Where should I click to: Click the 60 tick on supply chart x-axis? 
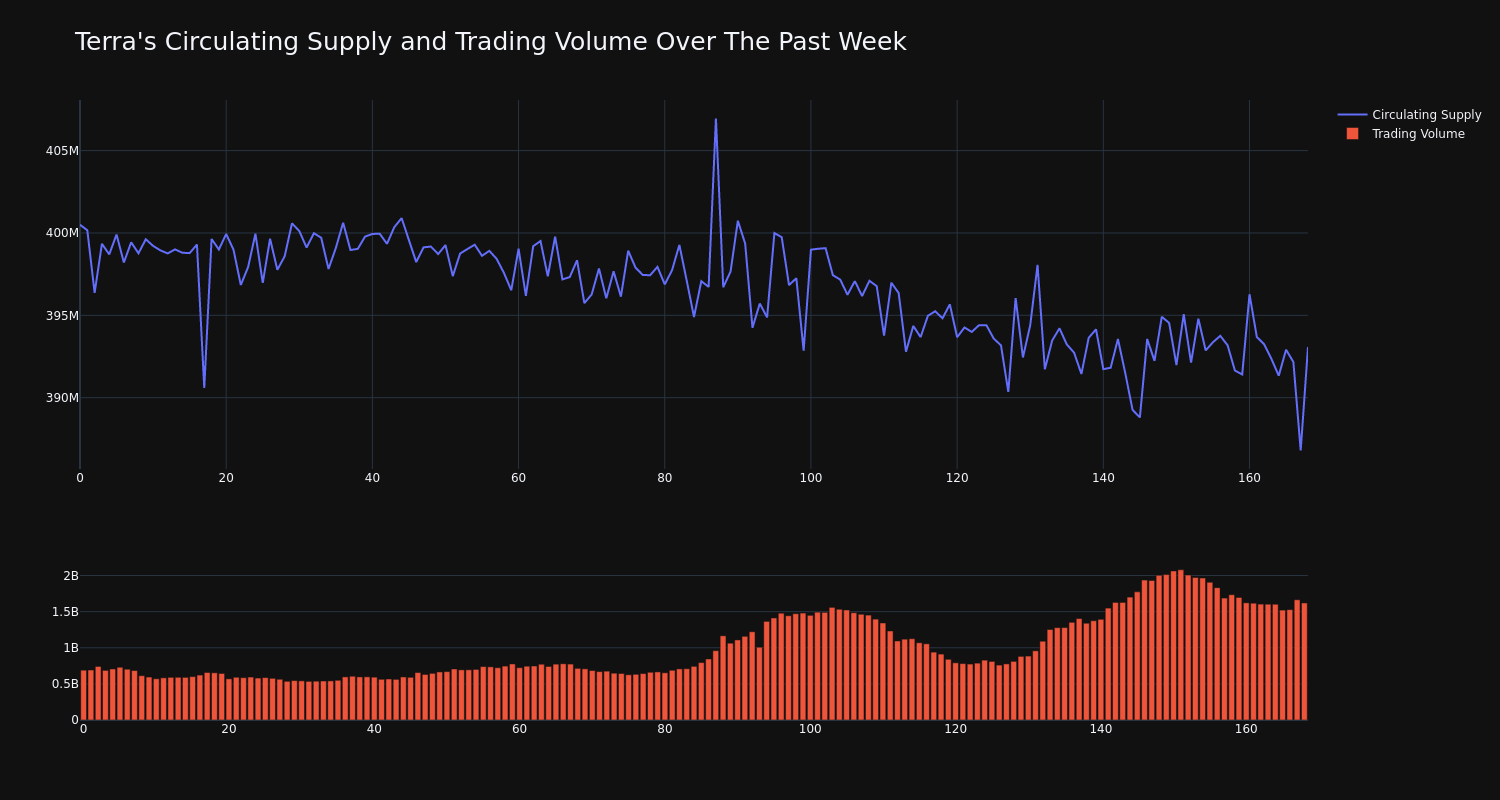coord(518,478)
